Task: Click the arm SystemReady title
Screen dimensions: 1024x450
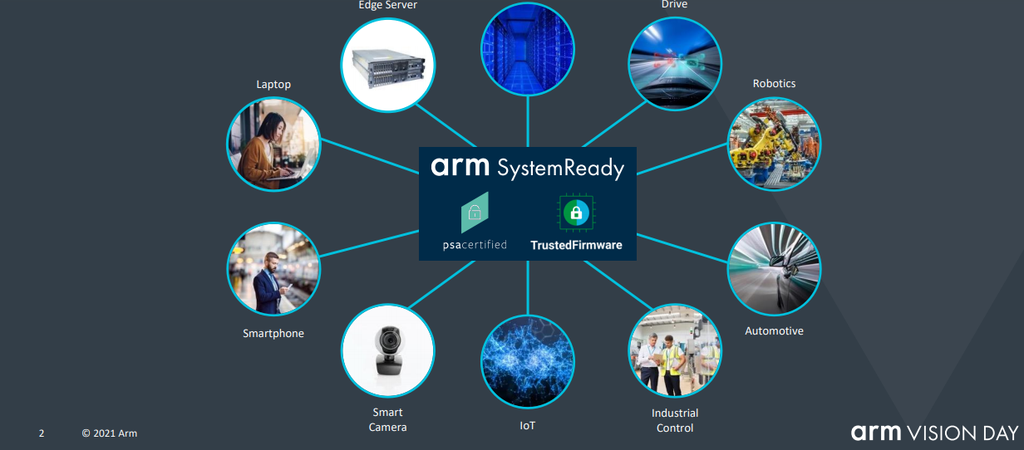Action: point(527,167)
